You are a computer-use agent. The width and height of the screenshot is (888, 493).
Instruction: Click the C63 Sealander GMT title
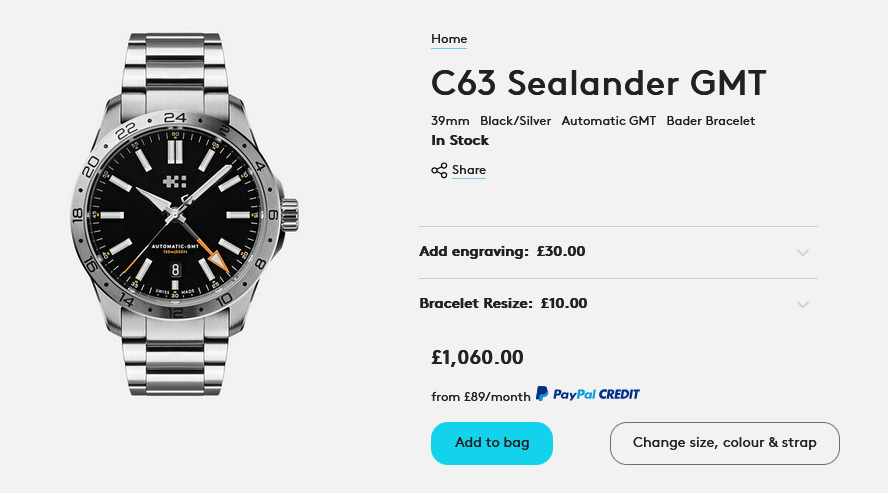click(x=598, y=82)
